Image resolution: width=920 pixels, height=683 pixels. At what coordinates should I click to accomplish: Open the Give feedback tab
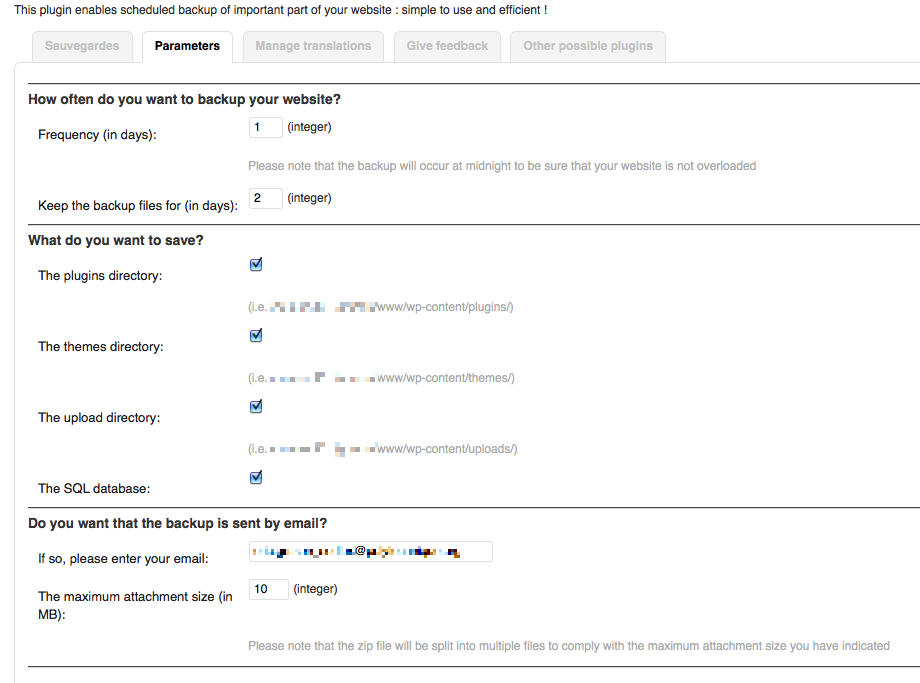point(447,46)
